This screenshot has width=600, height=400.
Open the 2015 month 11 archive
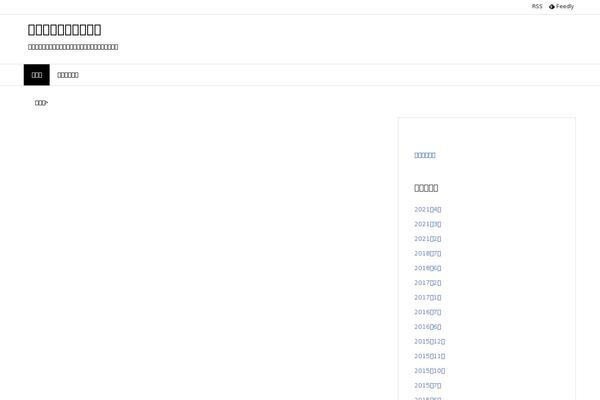click(429, 356)
